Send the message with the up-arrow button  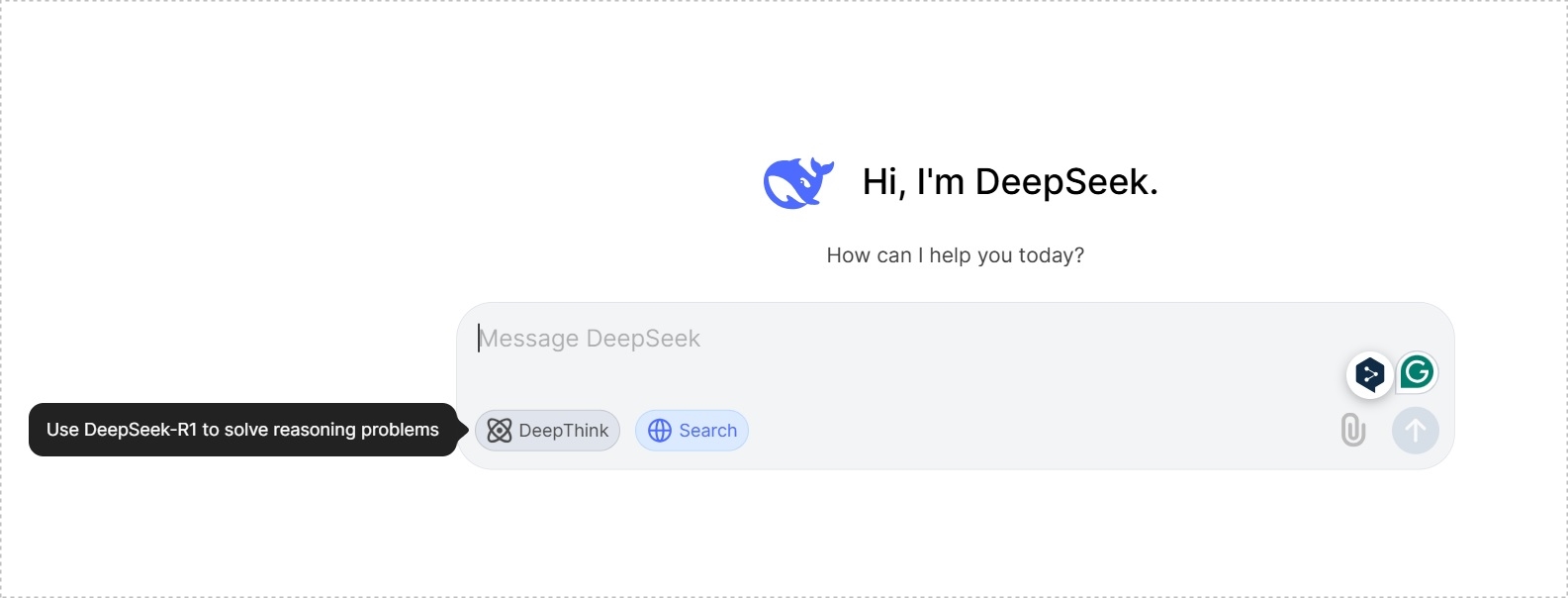(1416, 431)
